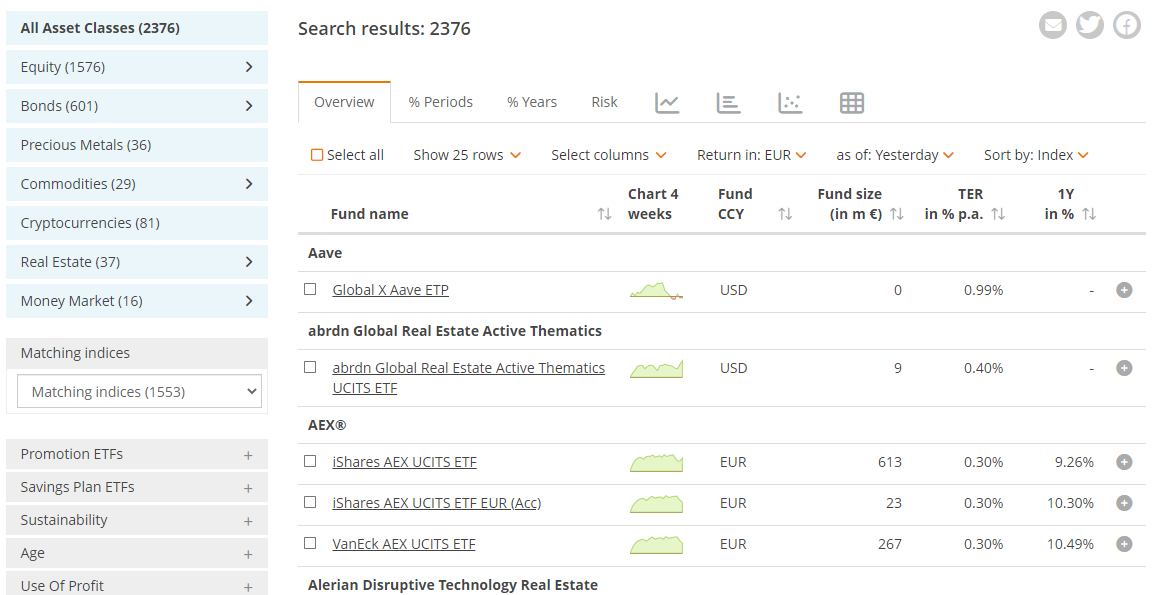The image size is (1156, 595).
Task: Open the table grid view tab
Action: 852,103
